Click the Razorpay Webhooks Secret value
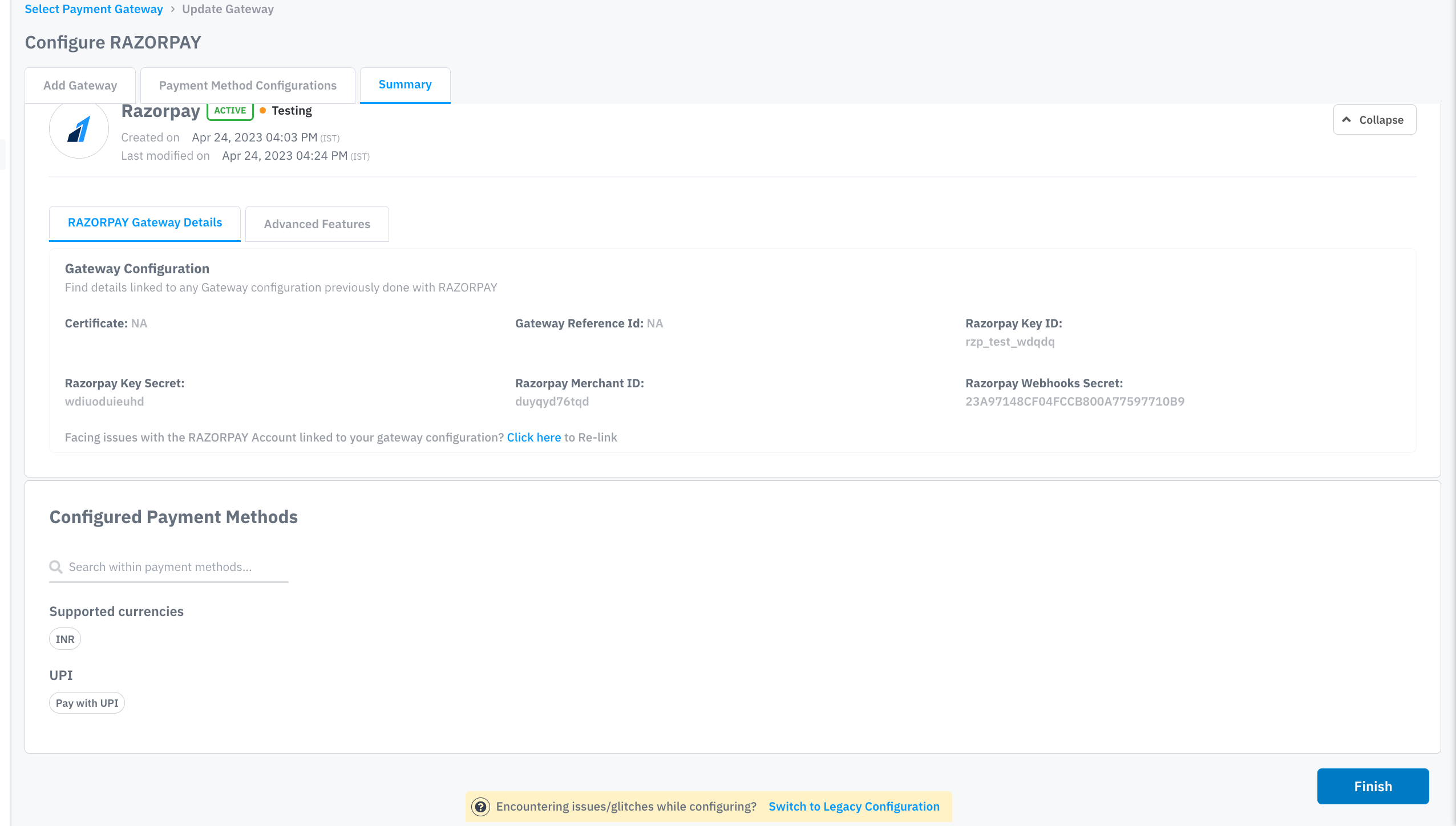The height and width of the screenshot is (826, 1456). point(1074,402)
